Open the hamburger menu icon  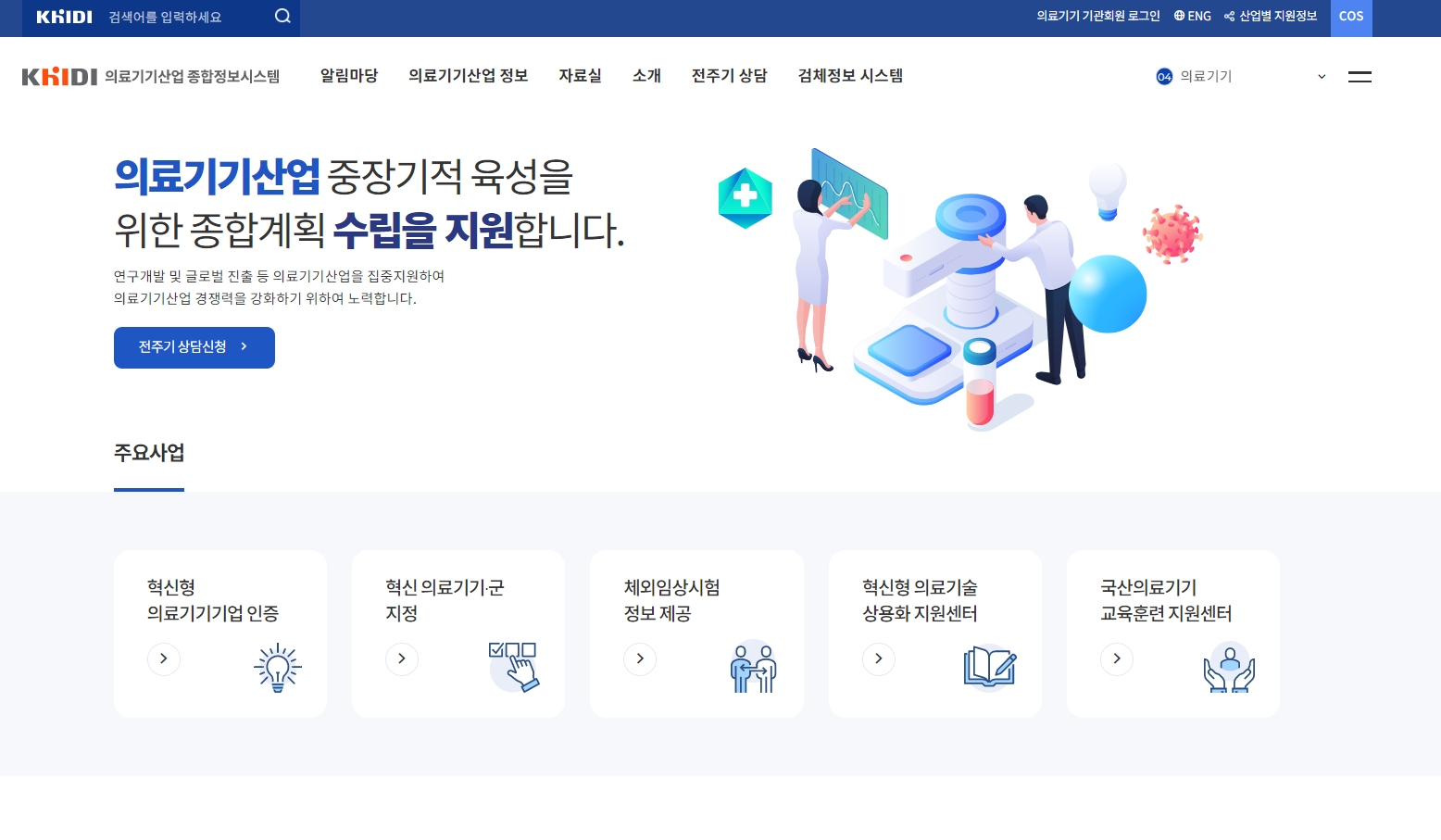pyautogui.click(x=1360, y=77)
